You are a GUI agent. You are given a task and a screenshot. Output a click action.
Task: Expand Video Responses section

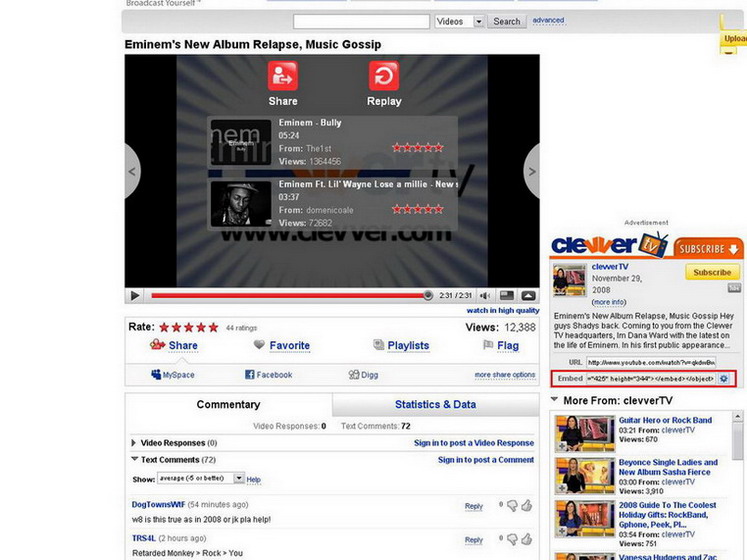[133, 443]
